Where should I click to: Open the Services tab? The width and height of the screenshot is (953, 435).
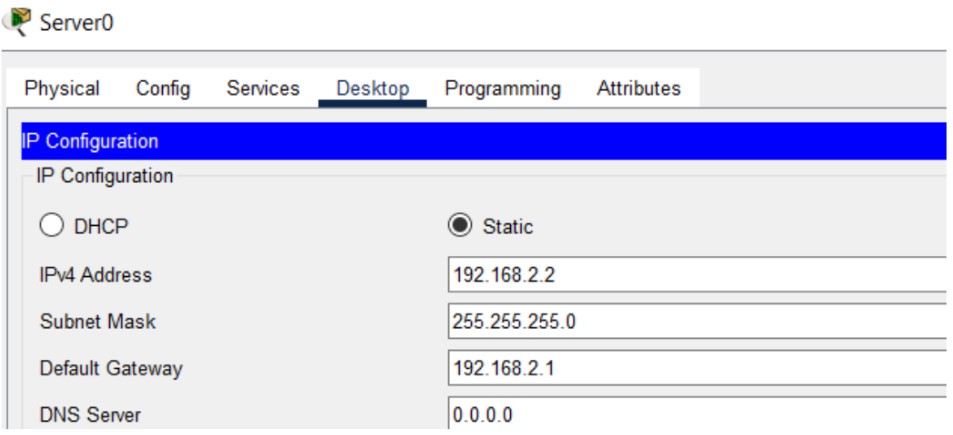click(263, 89)
